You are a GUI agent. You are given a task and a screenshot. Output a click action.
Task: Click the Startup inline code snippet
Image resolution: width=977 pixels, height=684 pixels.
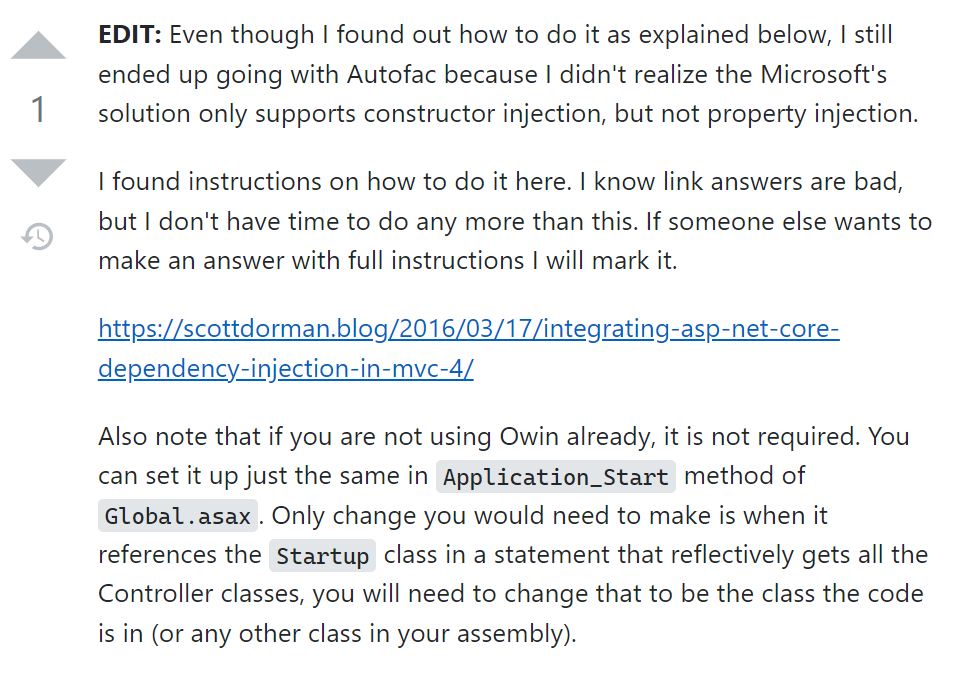(x=322, y=555)
